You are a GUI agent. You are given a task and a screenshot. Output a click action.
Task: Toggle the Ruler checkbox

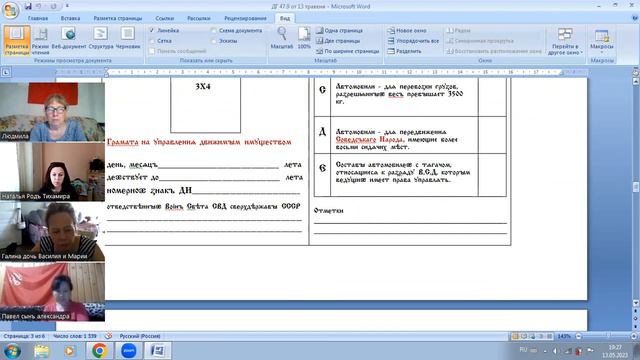pyautogui.click(x=152, y=31)
